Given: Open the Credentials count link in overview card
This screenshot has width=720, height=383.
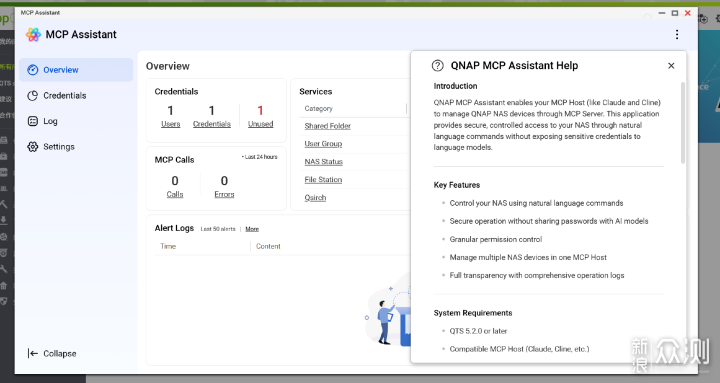Looking at the screenshot, I should pos(212,124).
